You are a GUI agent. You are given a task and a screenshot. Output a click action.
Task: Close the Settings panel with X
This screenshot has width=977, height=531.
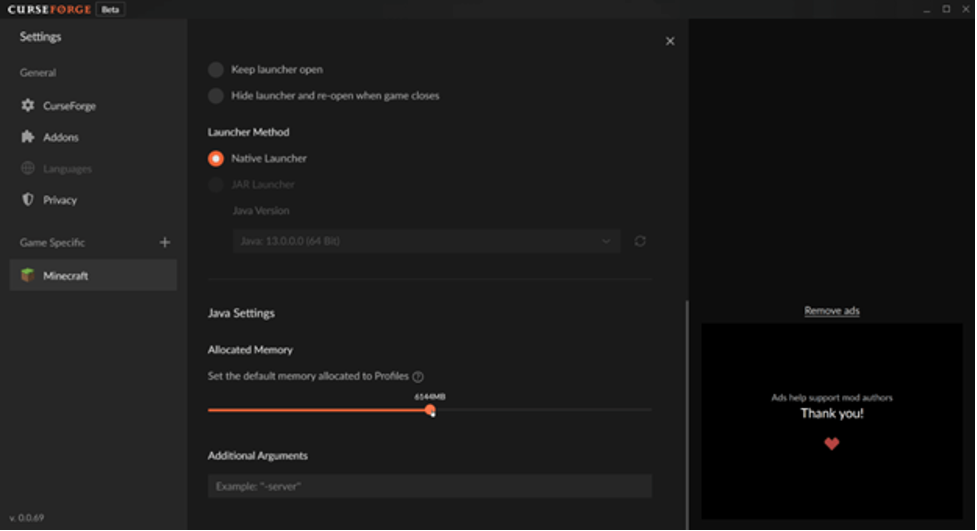click(670, 41)
